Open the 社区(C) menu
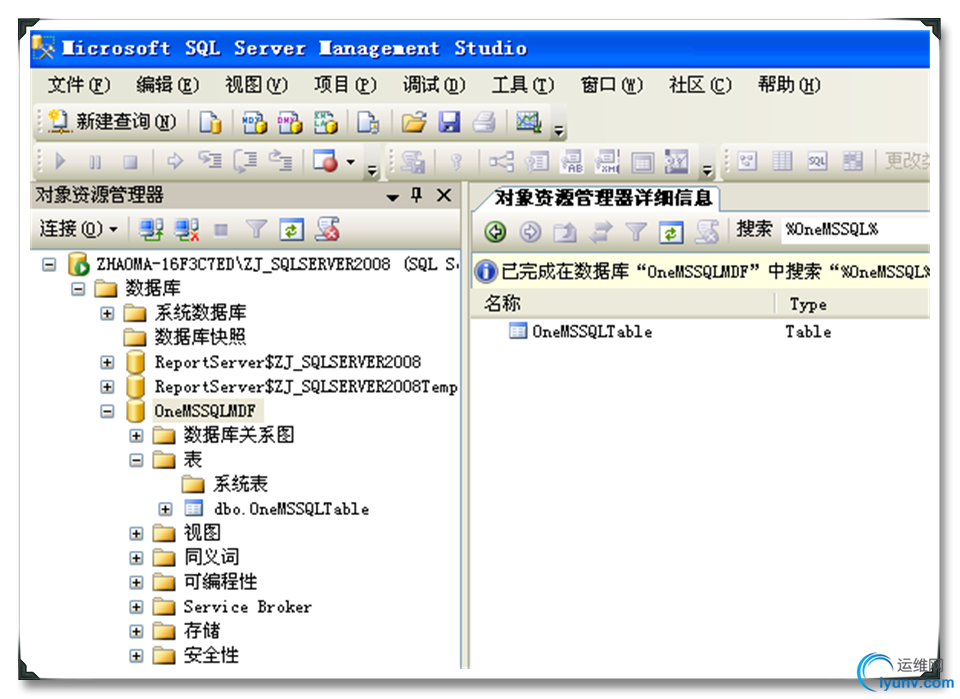 [700, 84]
